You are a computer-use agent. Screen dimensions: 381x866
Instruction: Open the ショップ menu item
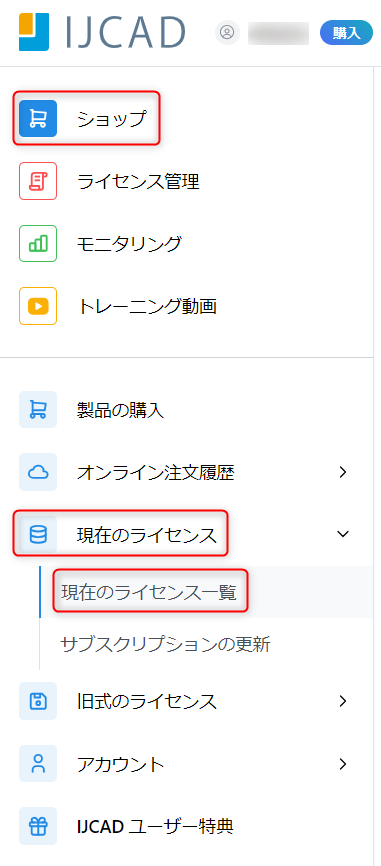[x=112, y=118]
